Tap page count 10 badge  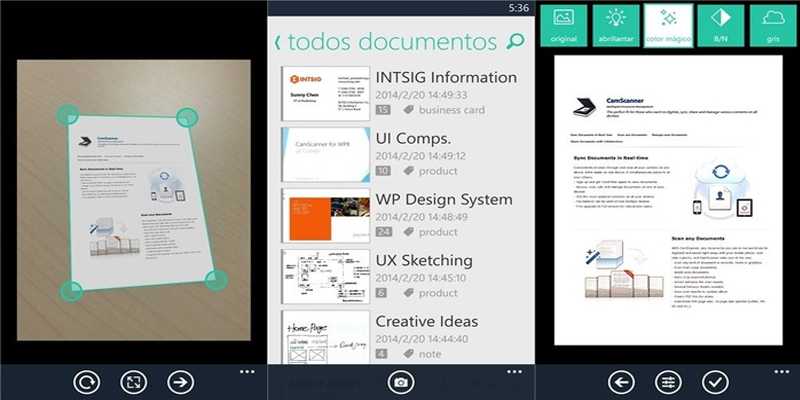383,171
